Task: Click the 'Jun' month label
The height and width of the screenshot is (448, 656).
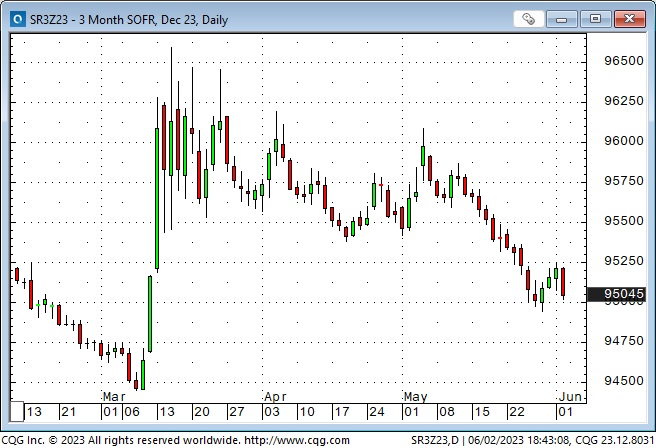Action: click(571, 397)
